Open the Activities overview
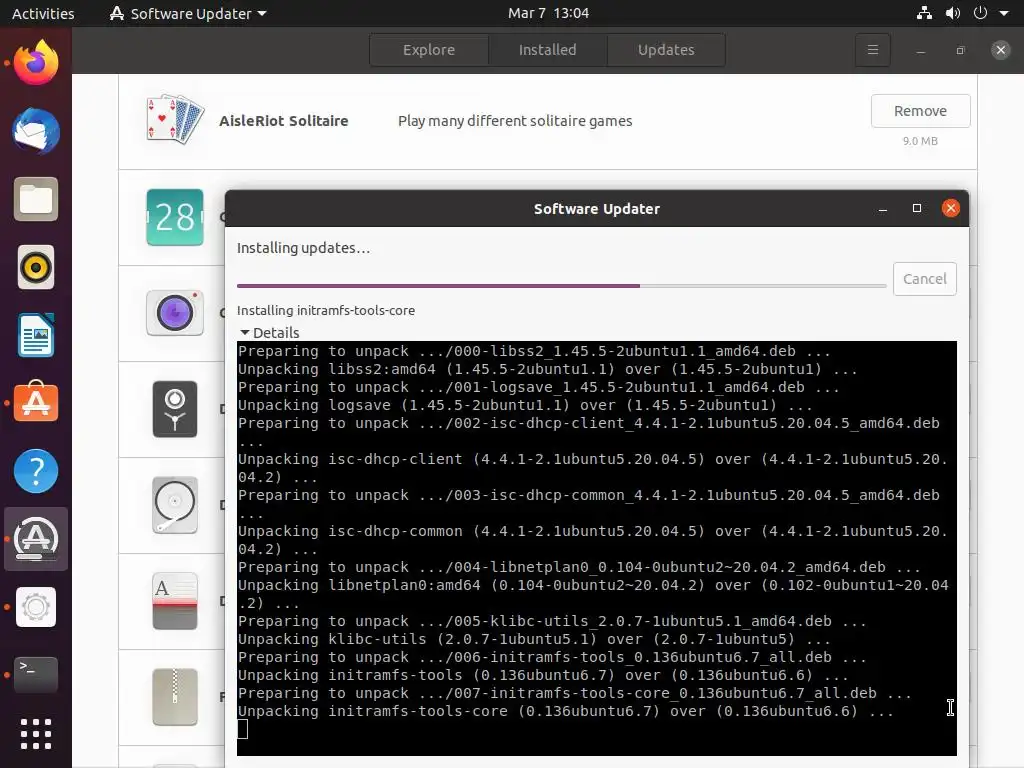Screen dimensions: 1024x768 pyautogui.click(x=43, y=13)
